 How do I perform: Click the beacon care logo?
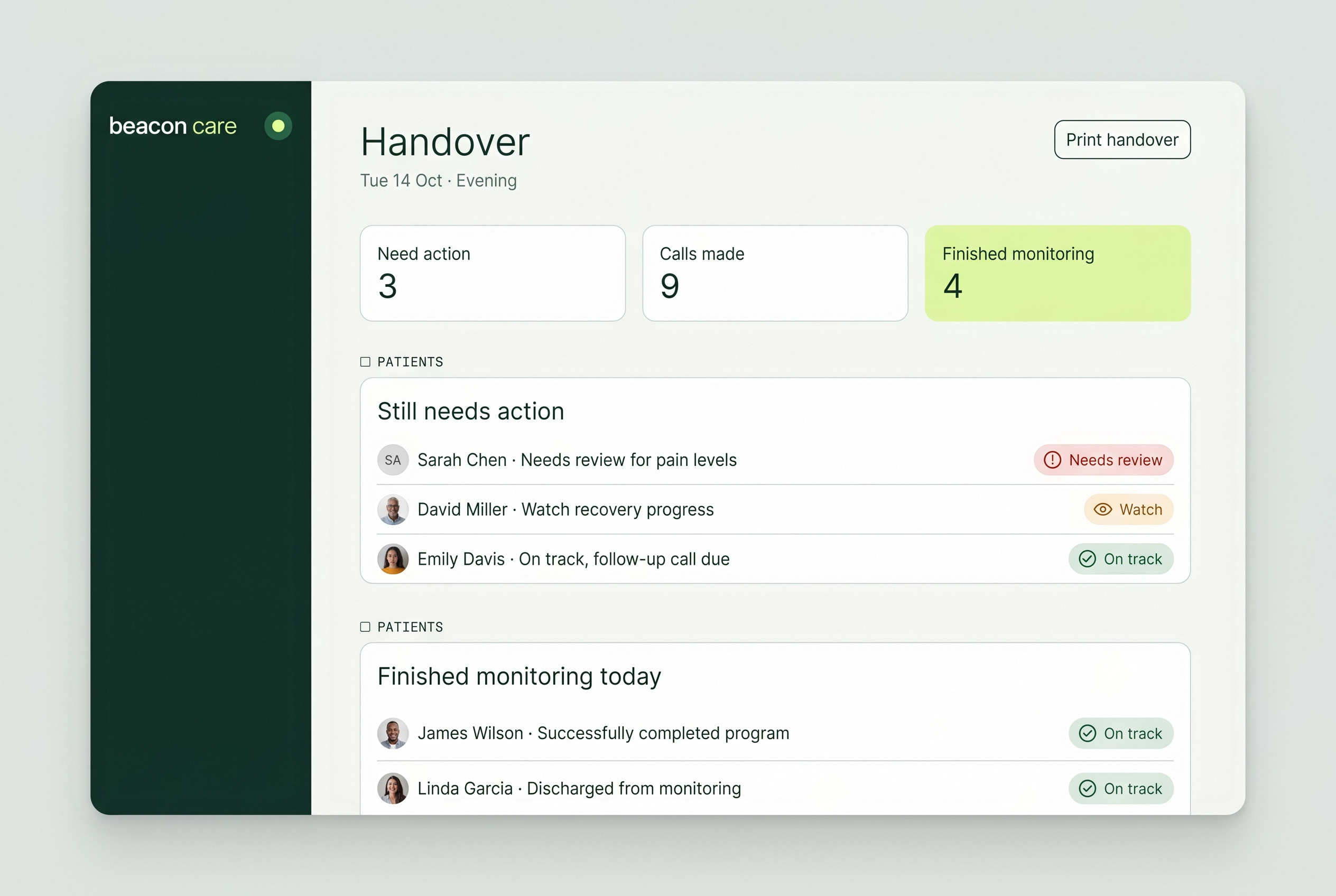[173, 126]
